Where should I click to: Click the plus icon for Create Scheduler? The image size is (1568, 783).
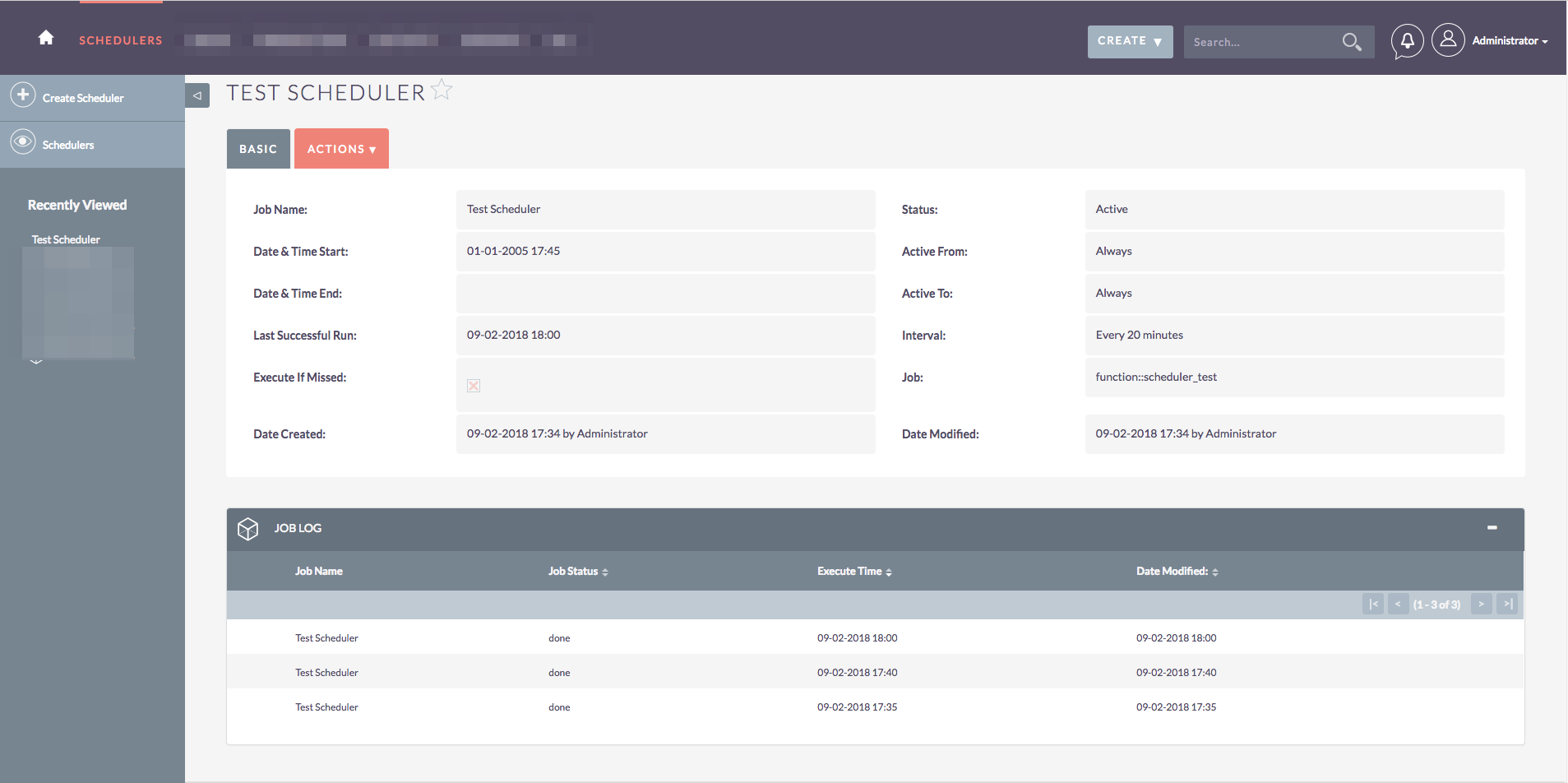pos(23,95)
